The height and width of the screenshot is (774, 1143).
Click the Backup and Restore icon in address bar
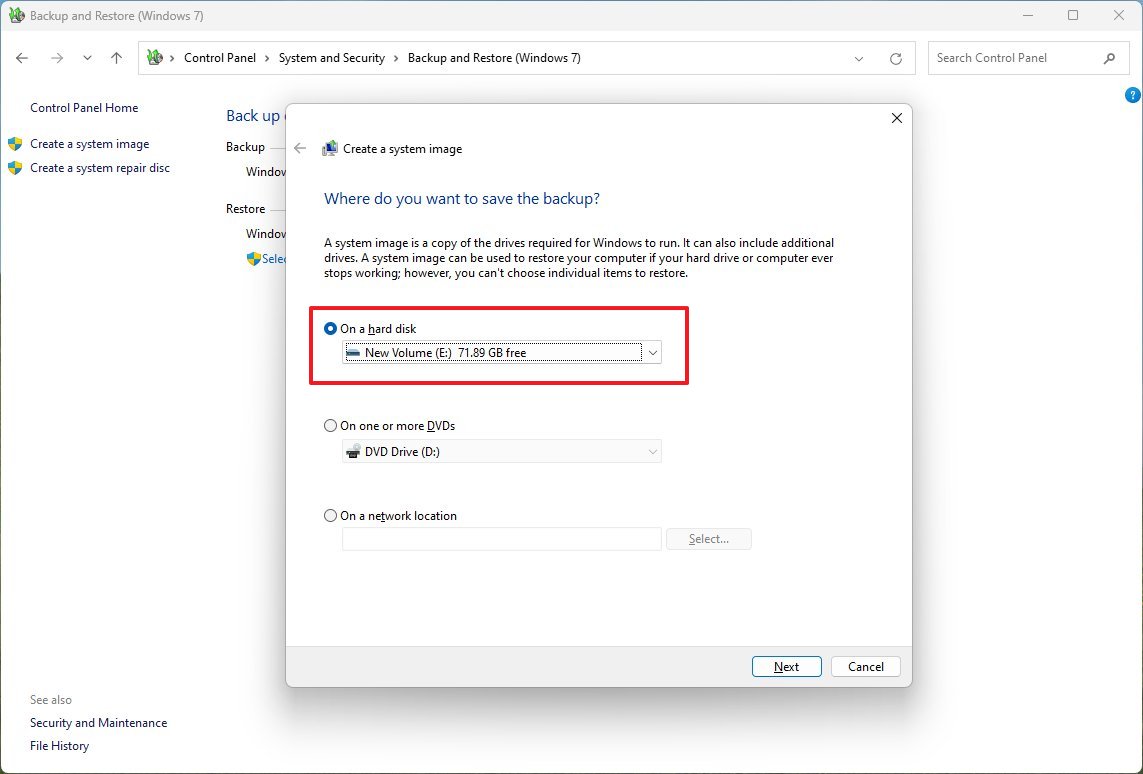(x=152, y=58)
